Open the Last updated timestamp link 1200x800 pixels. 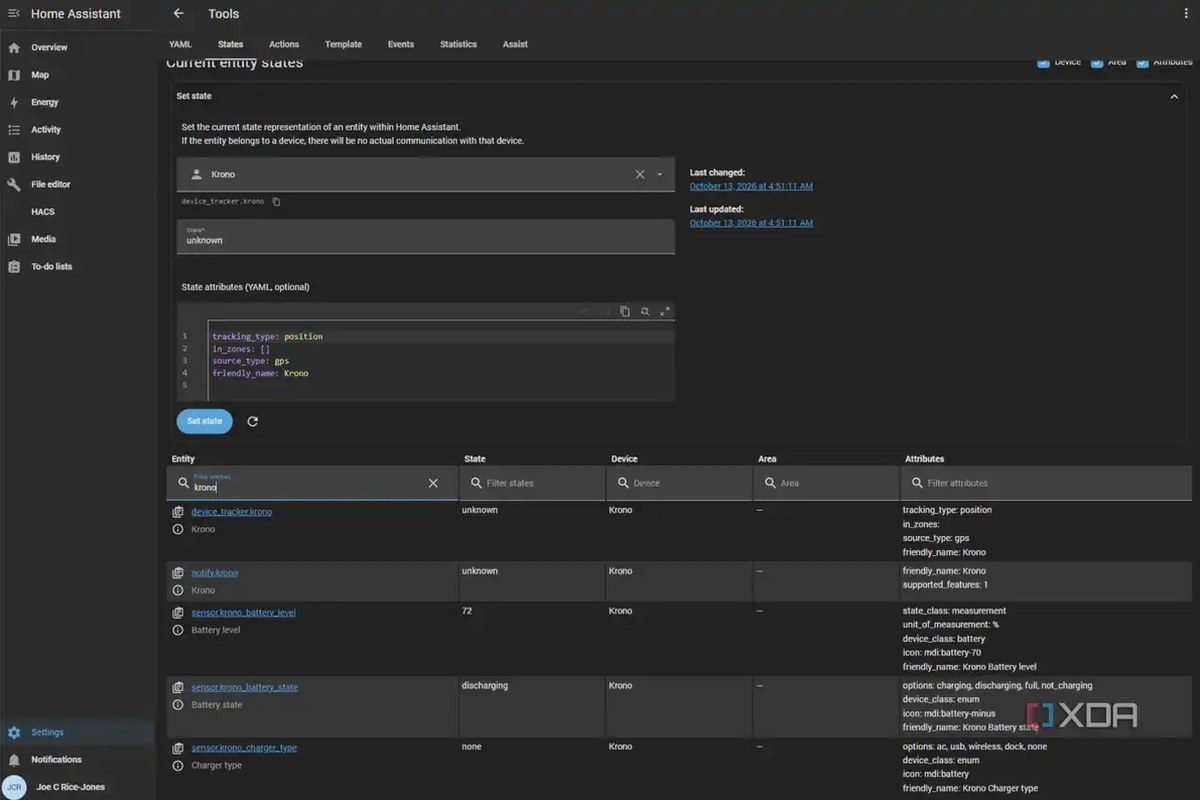[x=751, y=223]
